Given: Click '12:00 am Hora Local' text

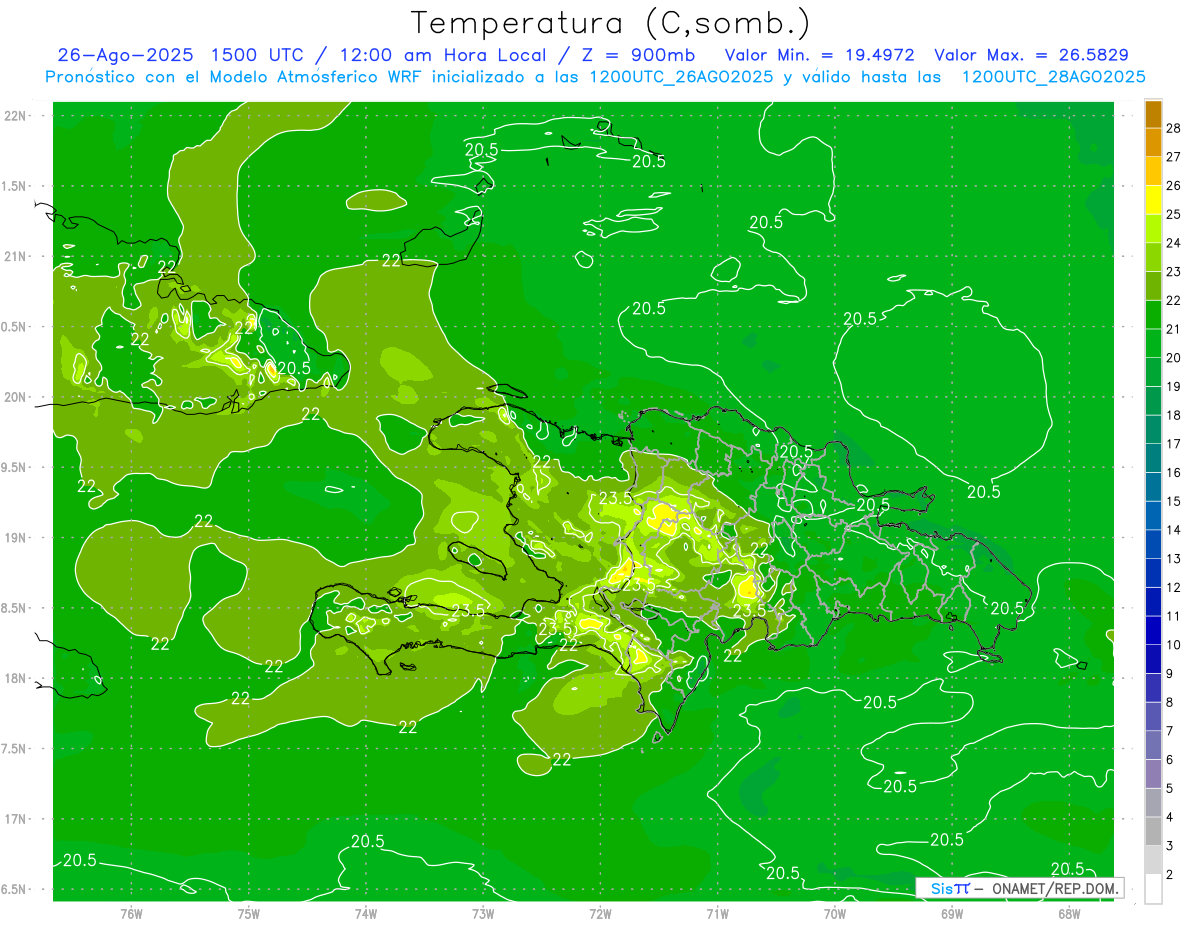Looking at the screenshot, I should coord(444,56).
